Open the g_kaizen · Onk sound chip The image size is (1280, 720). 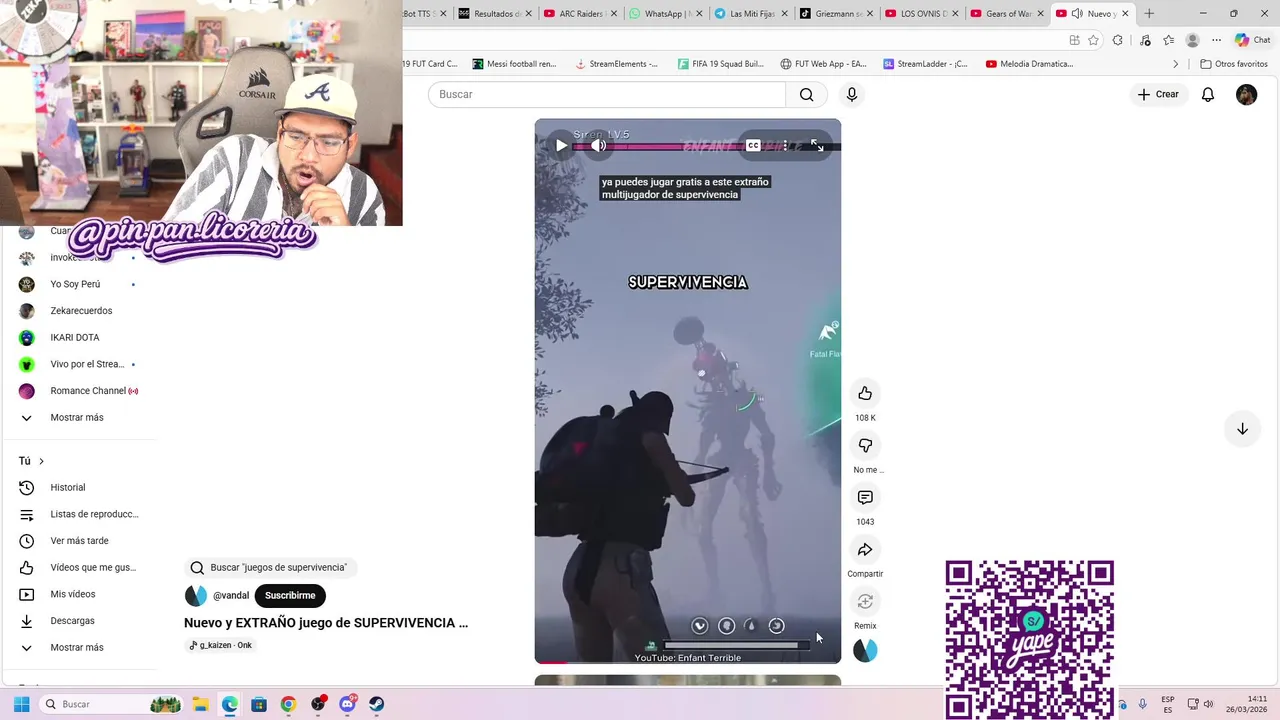click(221, 645)
